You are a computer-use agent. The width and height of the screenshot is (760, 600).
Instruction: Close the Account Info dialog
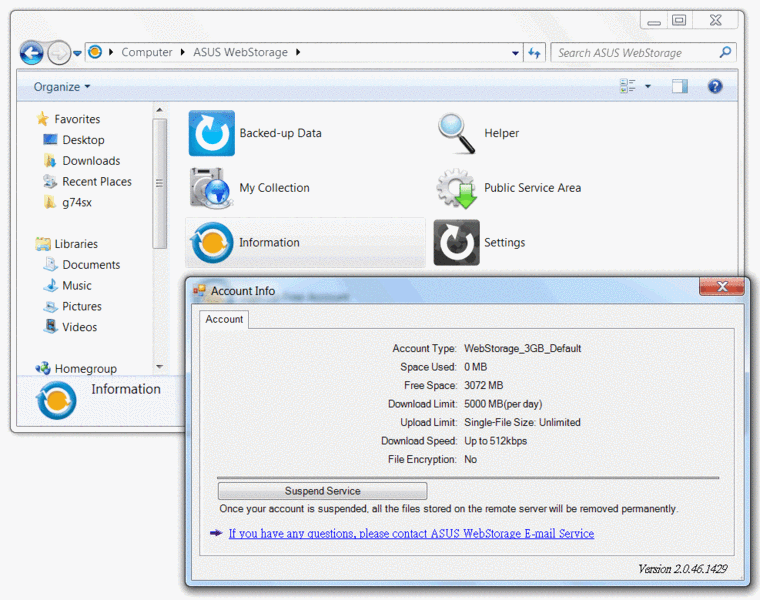point(722,286)
